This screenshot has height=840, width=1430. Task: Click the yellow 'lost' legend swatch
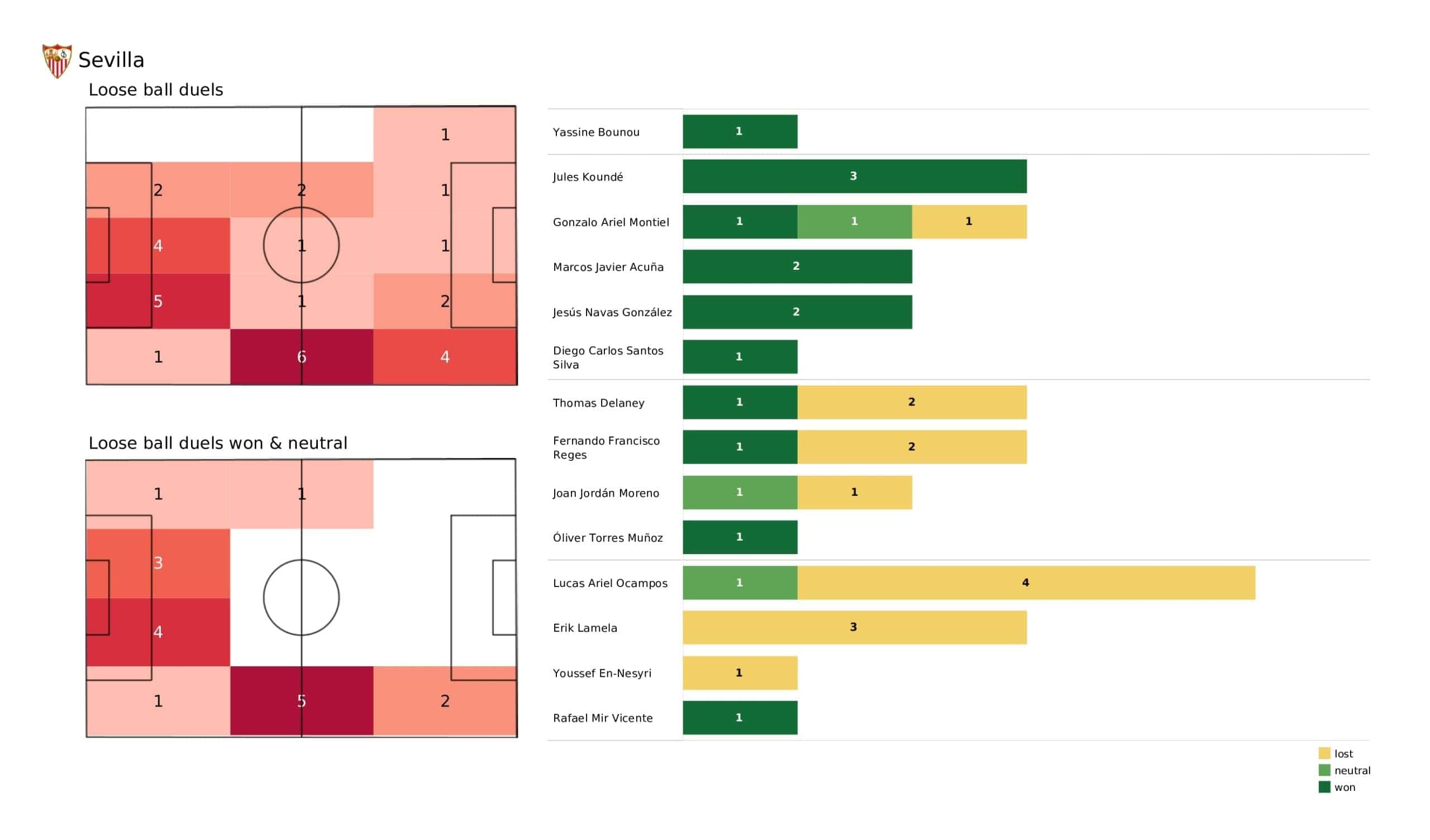[1324, 753]
